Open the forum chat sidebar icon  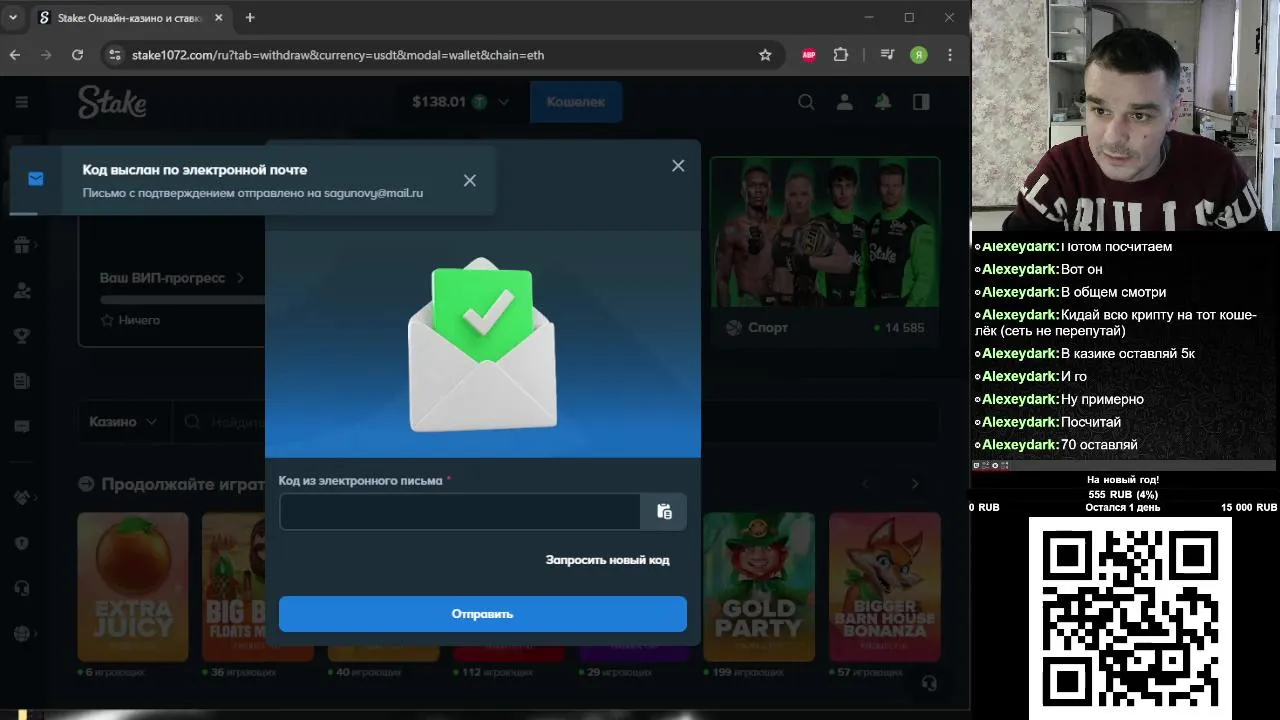click(x=22, y=427)
